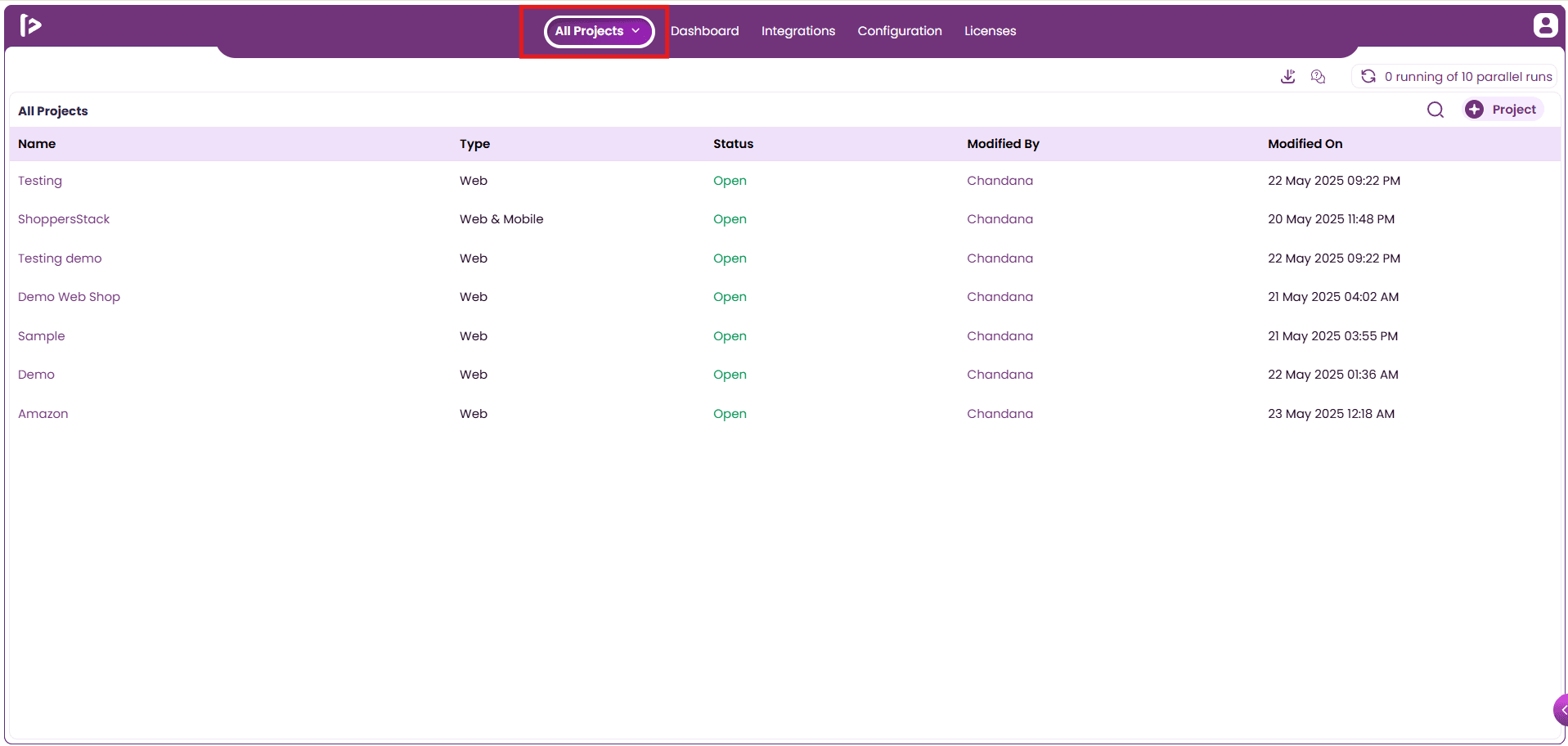Image resolution: width=1568 pixels, height=746 pixels.
Task: Click Chandana in the Demo Web Shop row
Action: point(1000,297)
